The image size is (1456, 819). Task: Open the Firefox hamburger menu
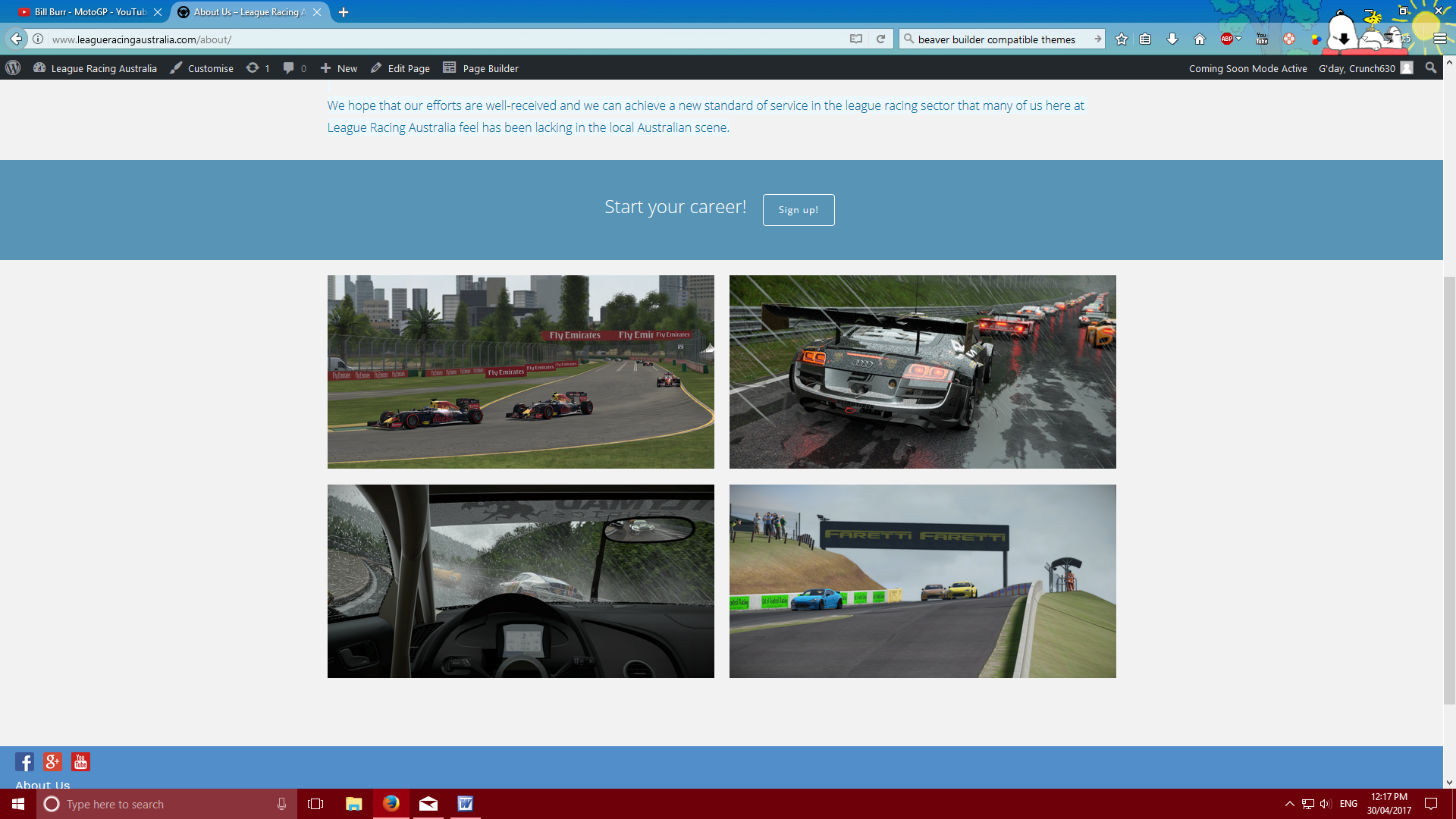1439,39
